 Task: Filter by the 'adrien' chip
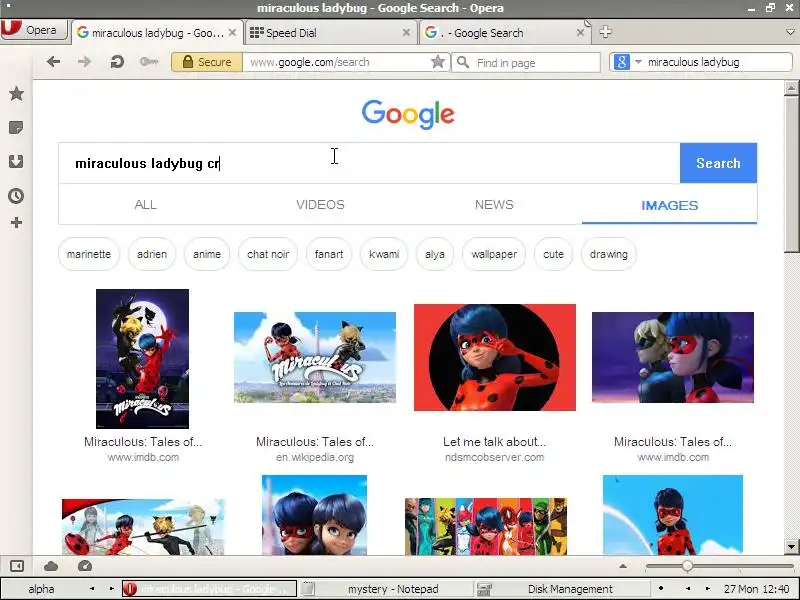152,254
